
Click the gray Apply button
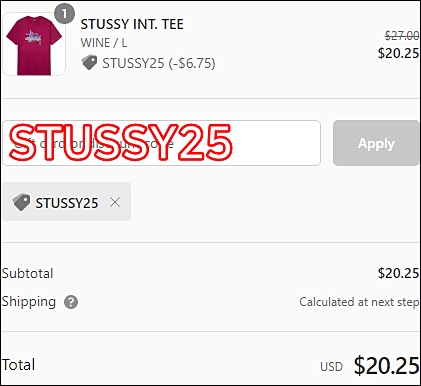pos(376,143)
